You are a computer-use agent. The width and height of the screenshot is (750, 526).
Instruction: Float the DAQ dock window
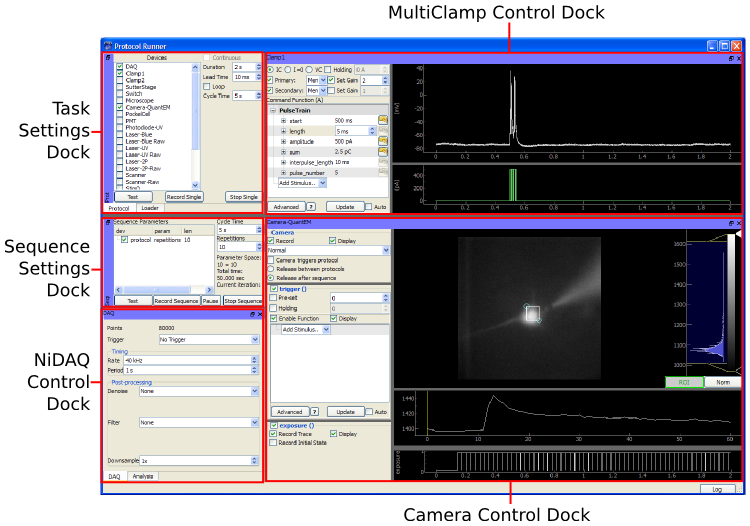click(x=253, y=314)
